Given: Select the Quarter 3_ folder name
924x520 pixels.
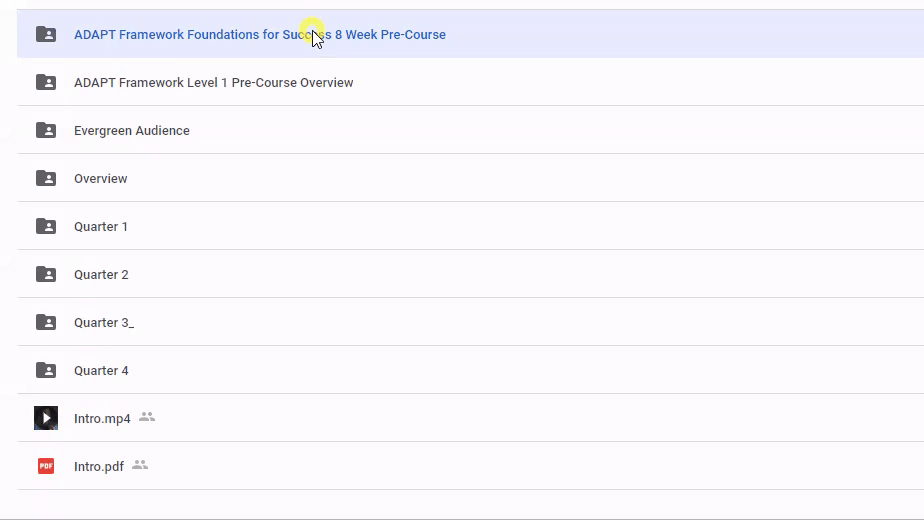Looking at the screenshot, I should 103,323.
